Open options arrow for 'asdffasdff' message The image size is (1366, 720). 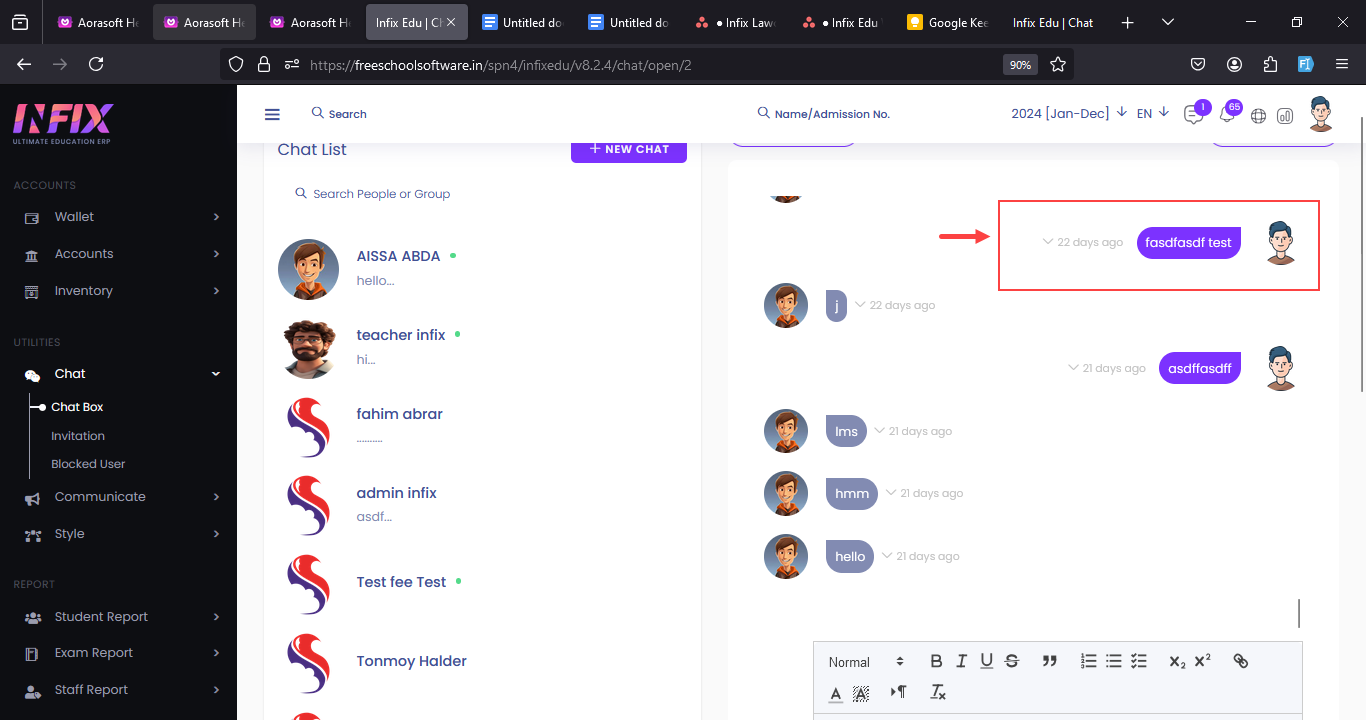tap(1073, 368)
